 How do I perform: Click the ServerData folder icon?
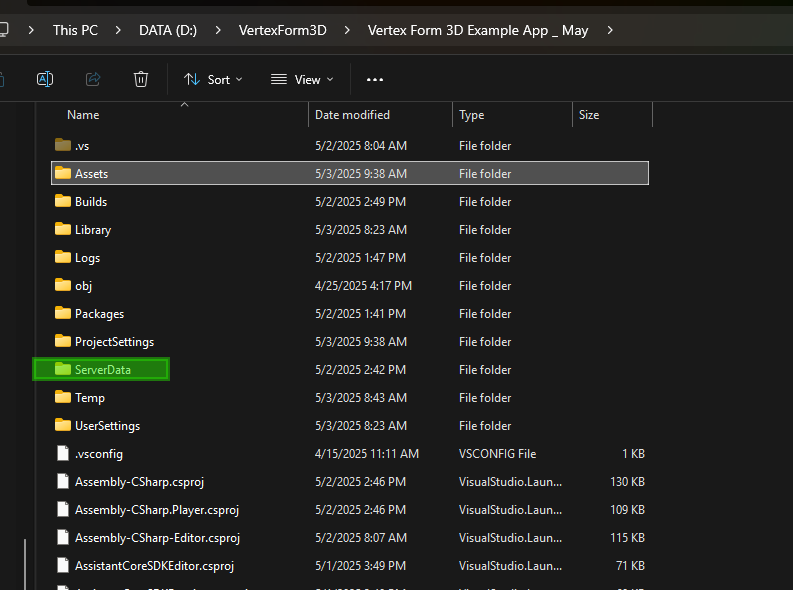point(63,369)
